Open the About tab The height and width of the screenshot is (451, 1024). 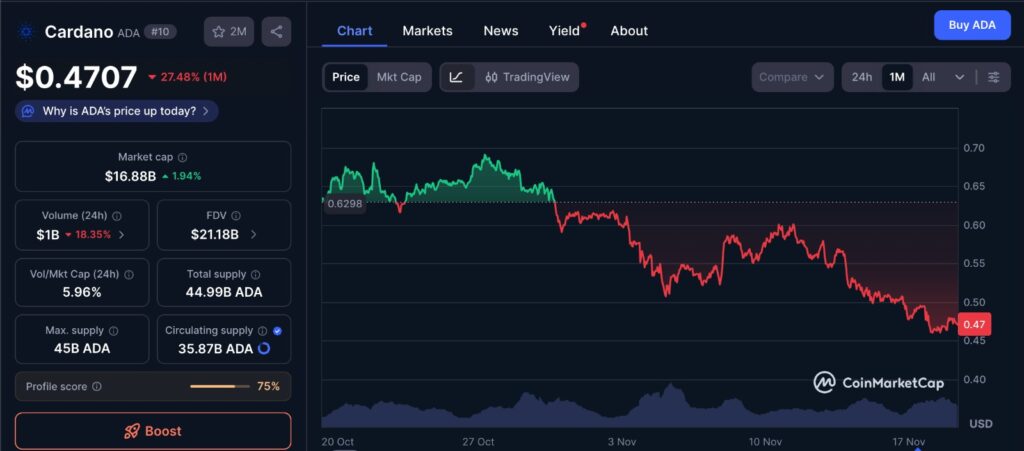tap(629, 31)
